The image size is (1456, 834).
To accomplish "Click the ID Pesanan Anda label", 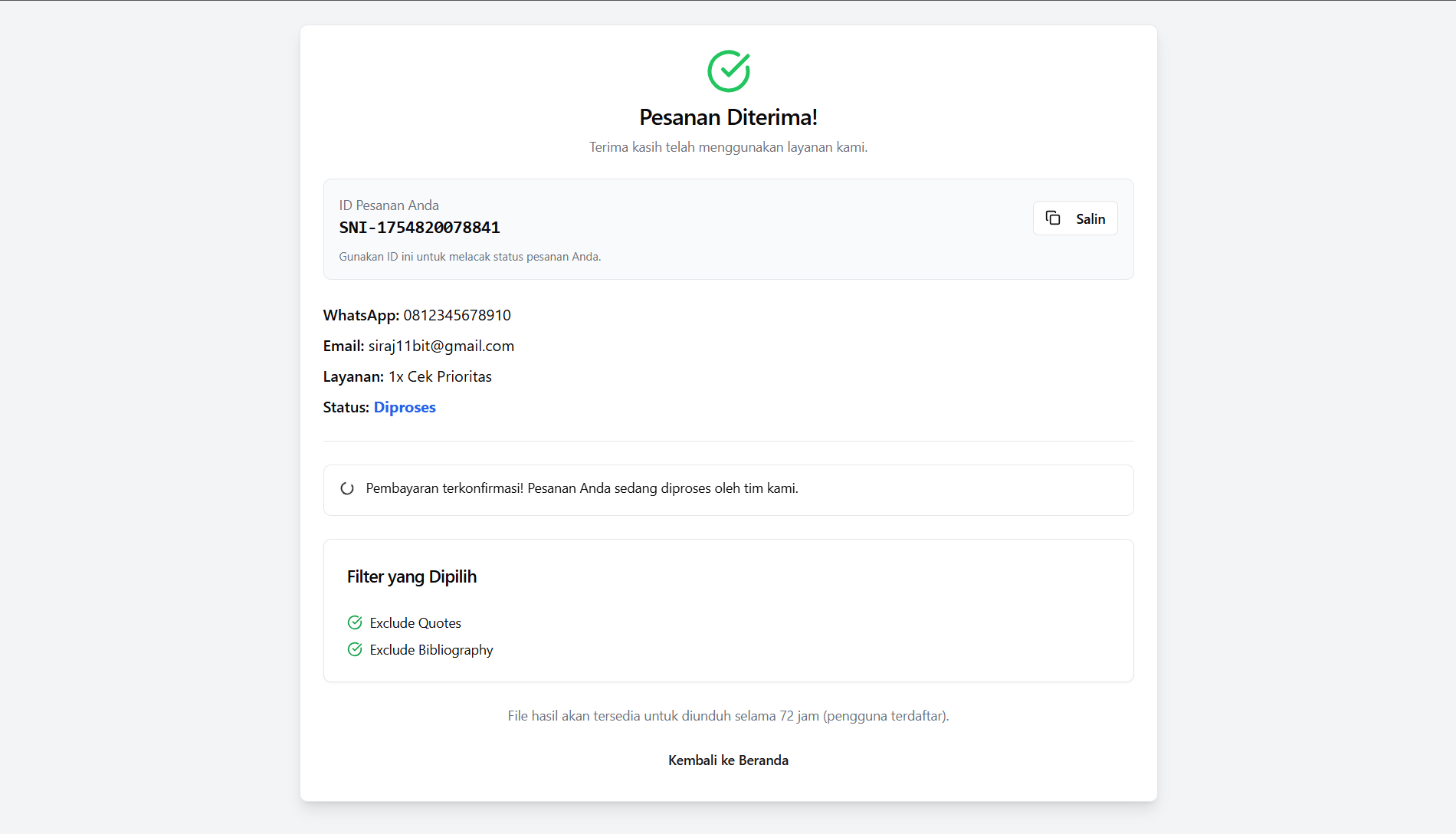I will tap(389, 205).
